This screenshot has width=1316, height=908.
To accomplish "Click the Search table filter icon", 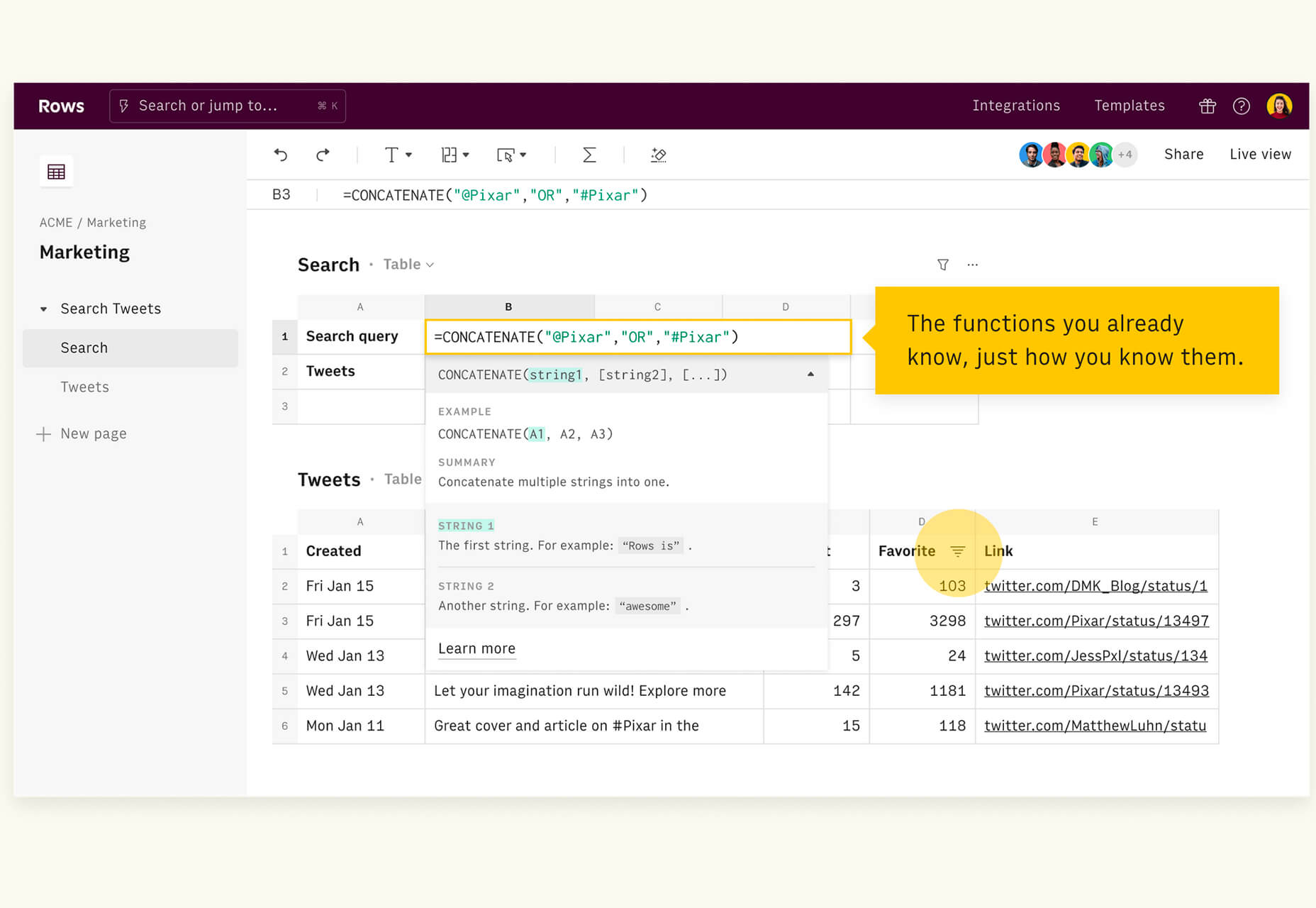I will pyautogui.click(x=942, y=265).
